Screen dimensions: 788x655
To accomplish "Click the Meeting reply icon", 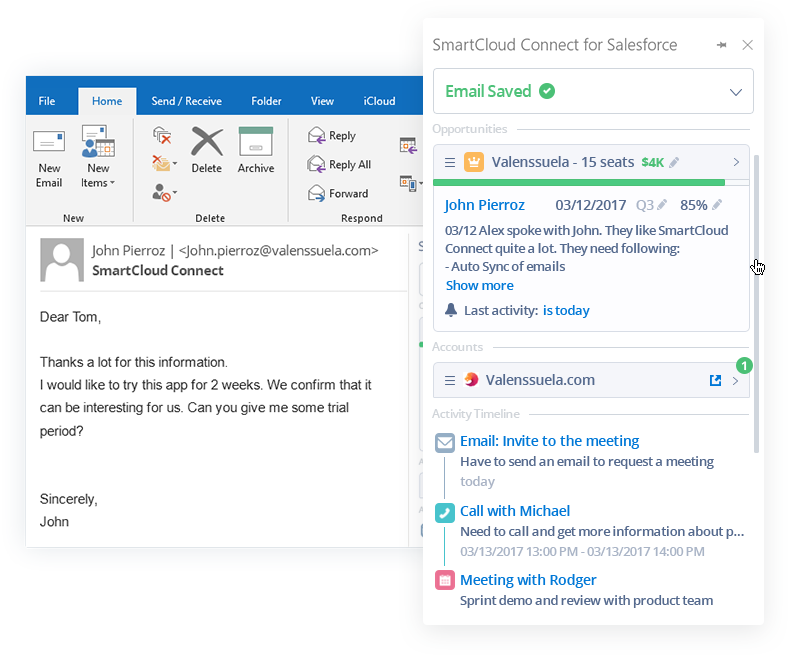I will click(408, 145).
